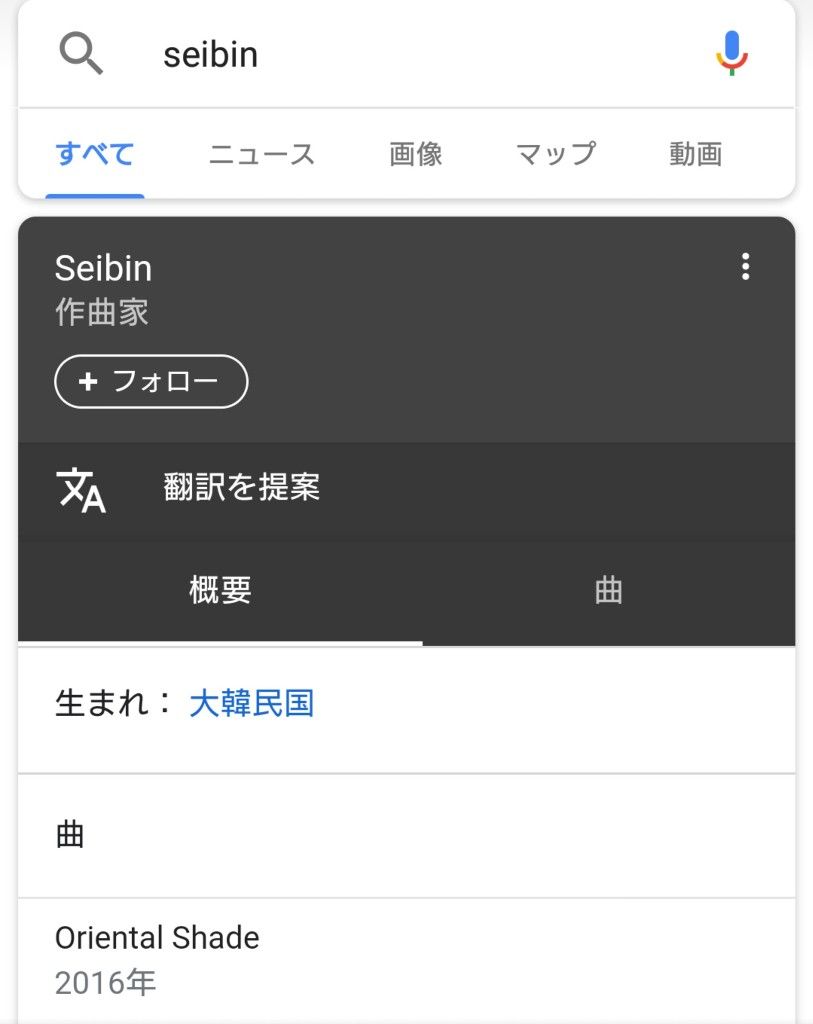Focus the search field containing 'seibin'
This screenshot has width=813, height=1024.
click(406, 54)
